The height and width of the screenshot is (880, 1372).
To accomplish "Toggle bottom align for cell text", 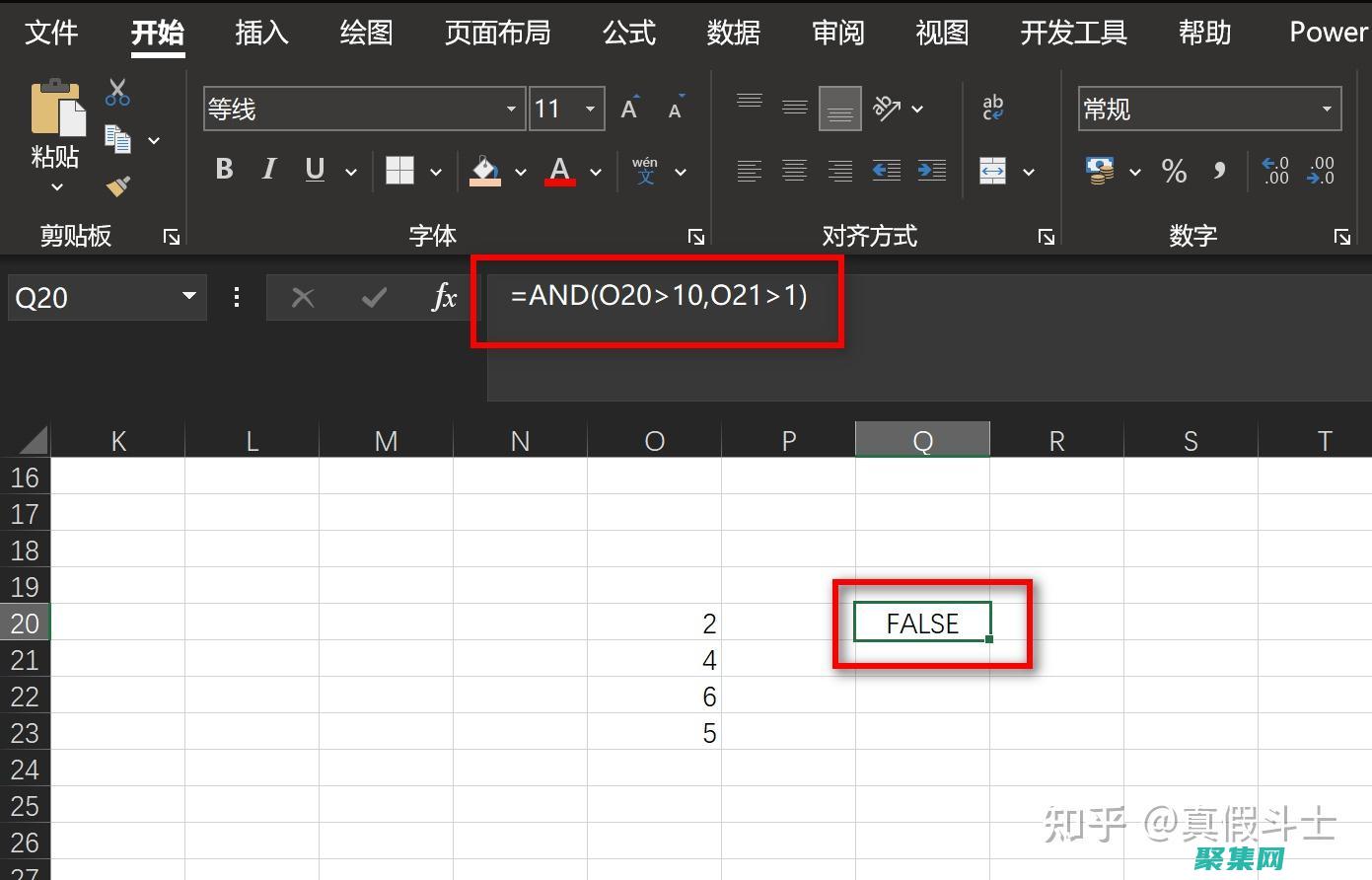I will (x=839, y=109).
